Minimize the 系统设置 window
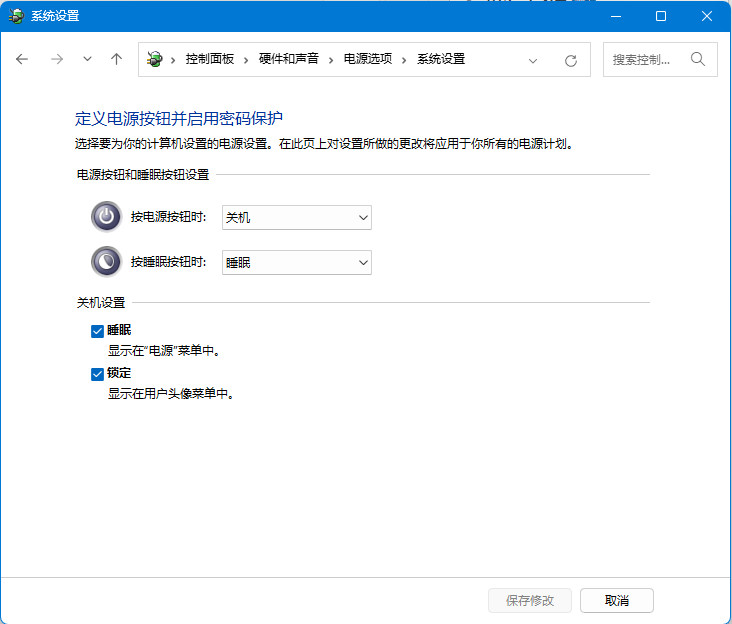This screenshot has width=732, height=624. 616,16
